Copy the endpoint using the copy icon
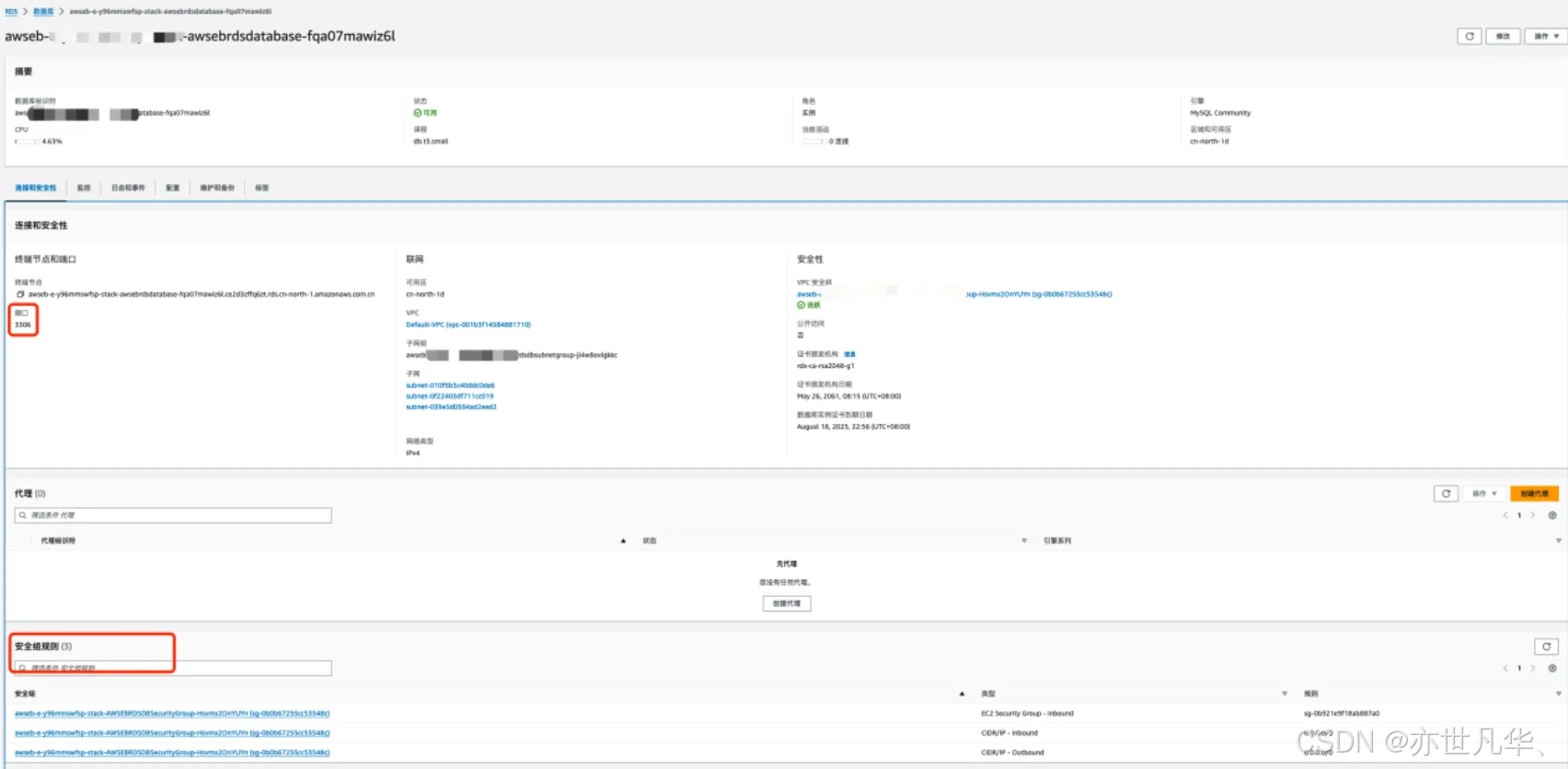The image size is (1568, 769). point(20,294)
